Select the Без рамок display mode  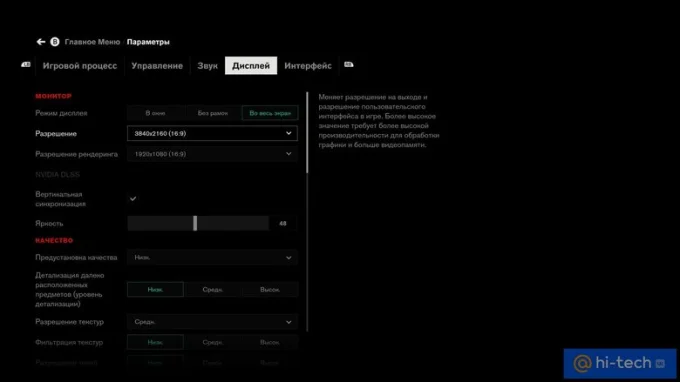click(x=212, y=113)
